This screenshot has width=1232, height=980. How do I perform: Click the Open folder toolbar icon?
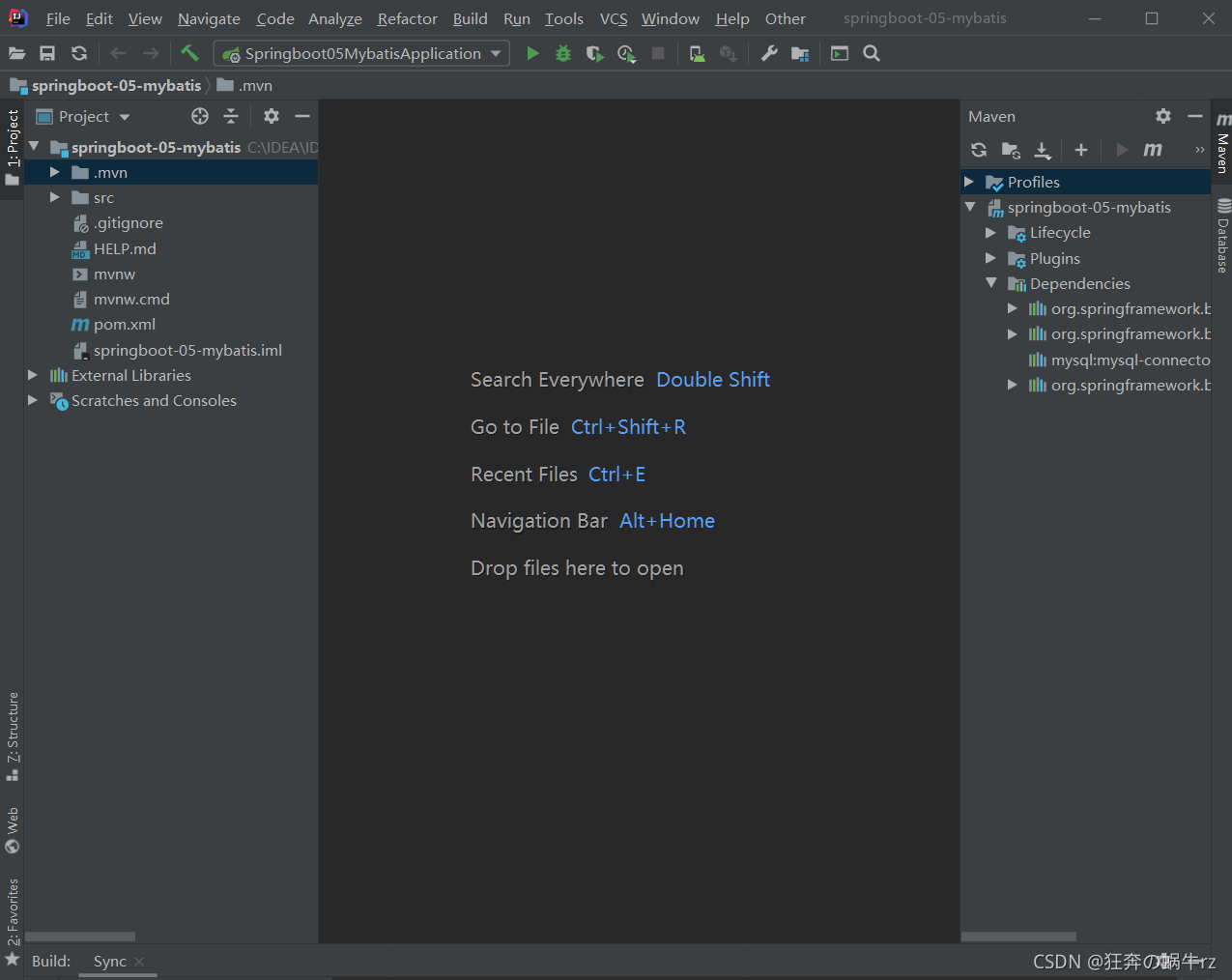(x=17, y=54)
